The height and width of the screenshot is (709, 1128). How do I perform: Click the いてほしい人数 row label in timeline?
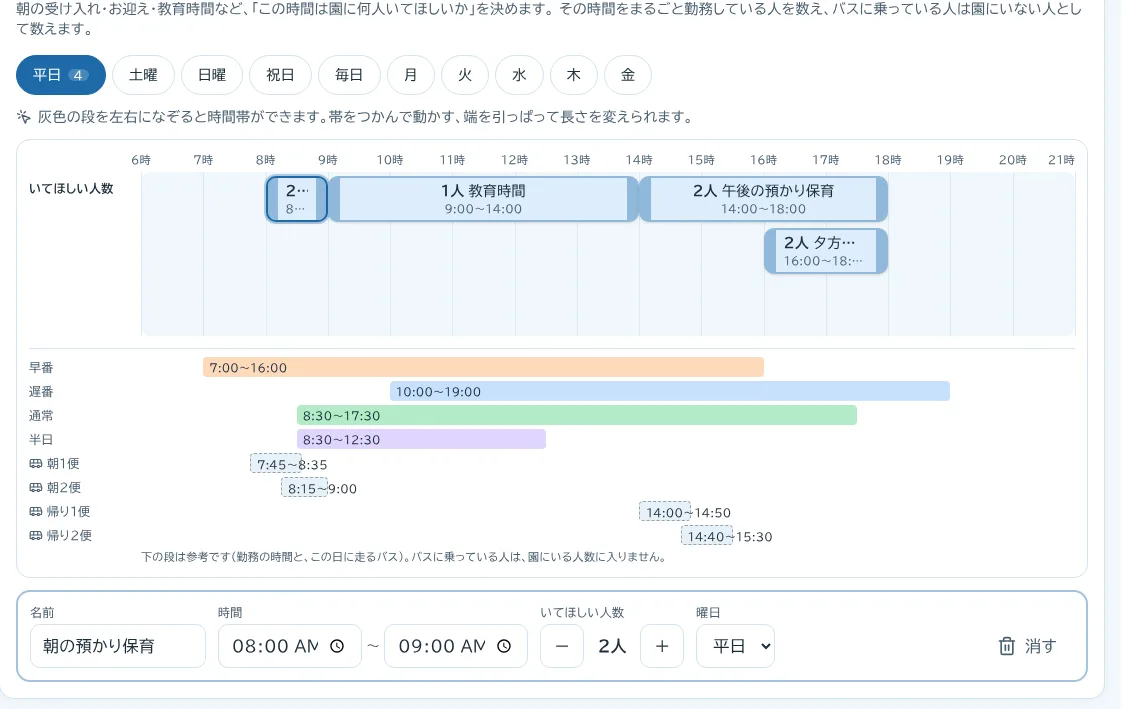pyautogui.click(x=71, y=188)
